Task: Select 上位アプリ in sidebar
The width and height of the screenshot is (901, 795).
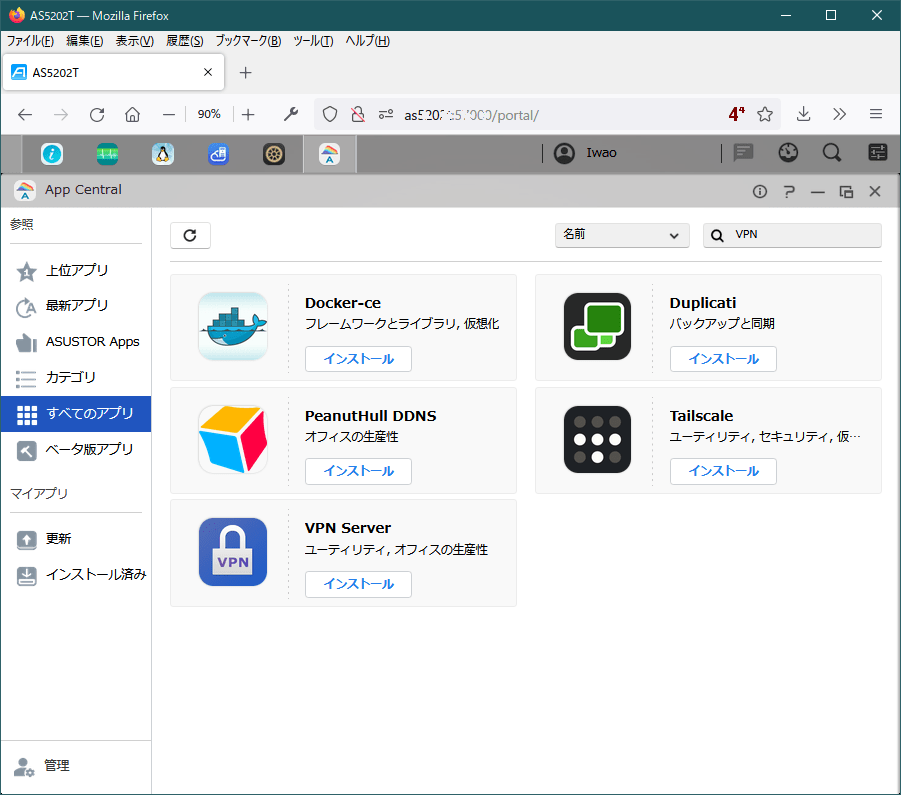Action: [76, 270]
